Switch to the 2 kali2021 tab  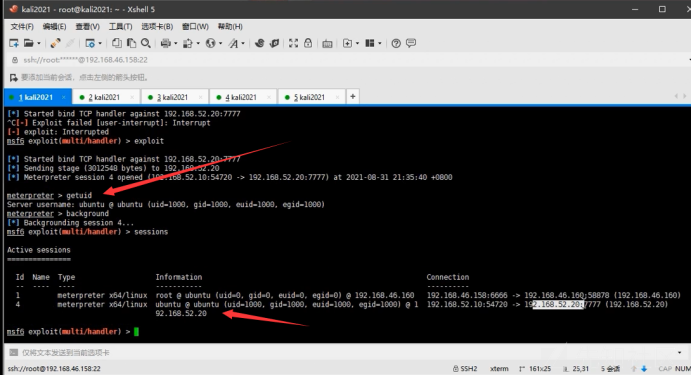point(106,97)
